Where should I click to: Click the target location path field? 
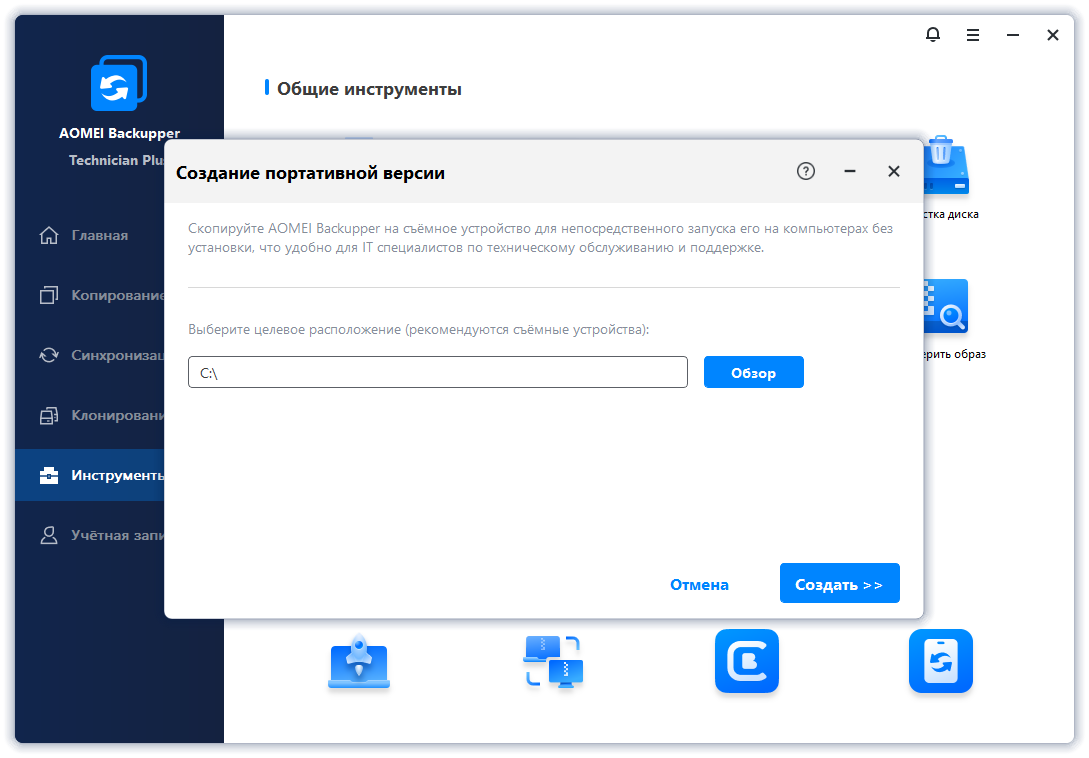point(438,372)
